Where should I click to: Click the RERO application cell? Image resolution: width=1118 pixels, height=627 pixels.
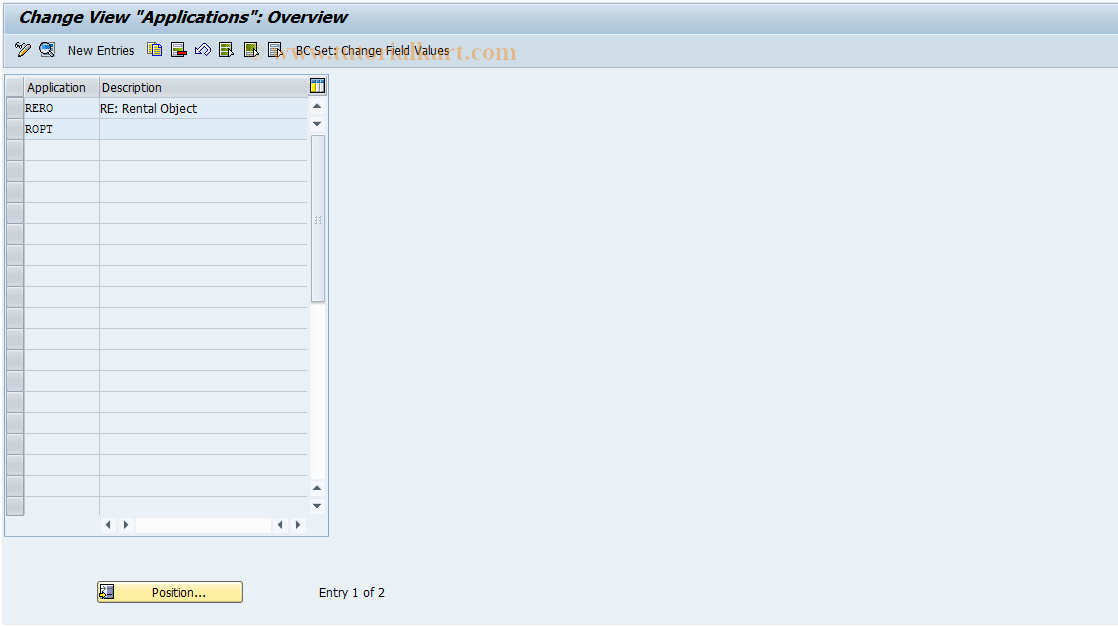pyautogui.click(x=61, y=108)
